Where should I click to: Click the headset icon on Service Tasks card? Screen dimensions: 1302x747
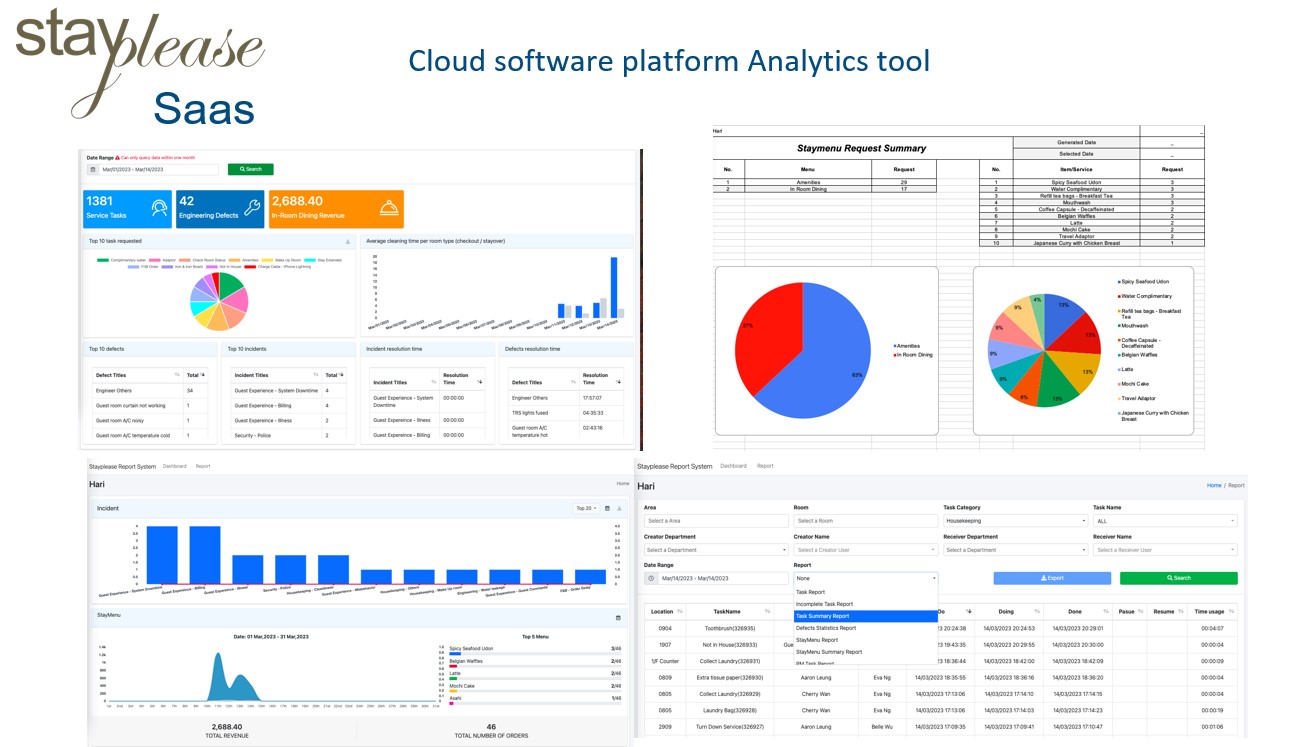pyautogui.click(x=157, y=208)
